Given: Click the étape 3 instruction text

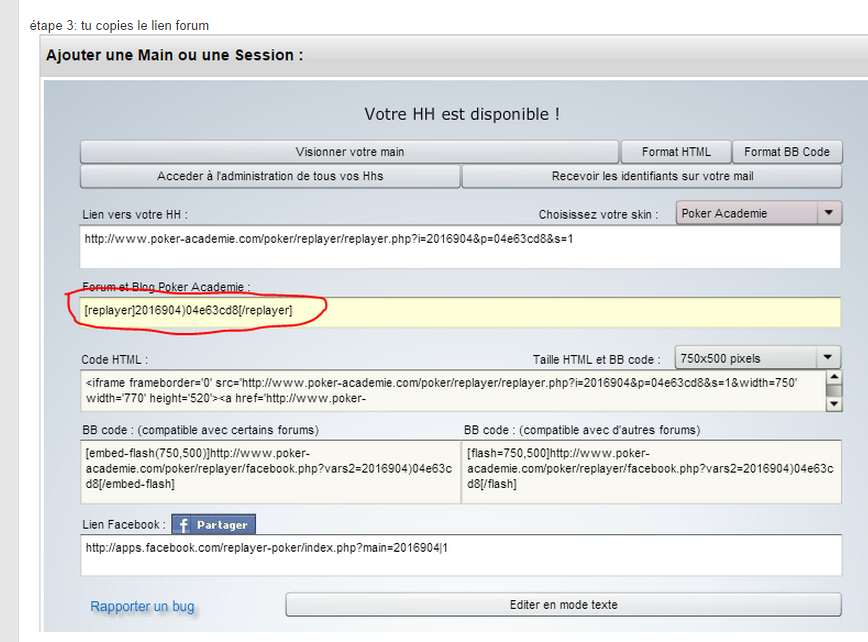Looking at the screenshot, I should click(x=119, y=25).
